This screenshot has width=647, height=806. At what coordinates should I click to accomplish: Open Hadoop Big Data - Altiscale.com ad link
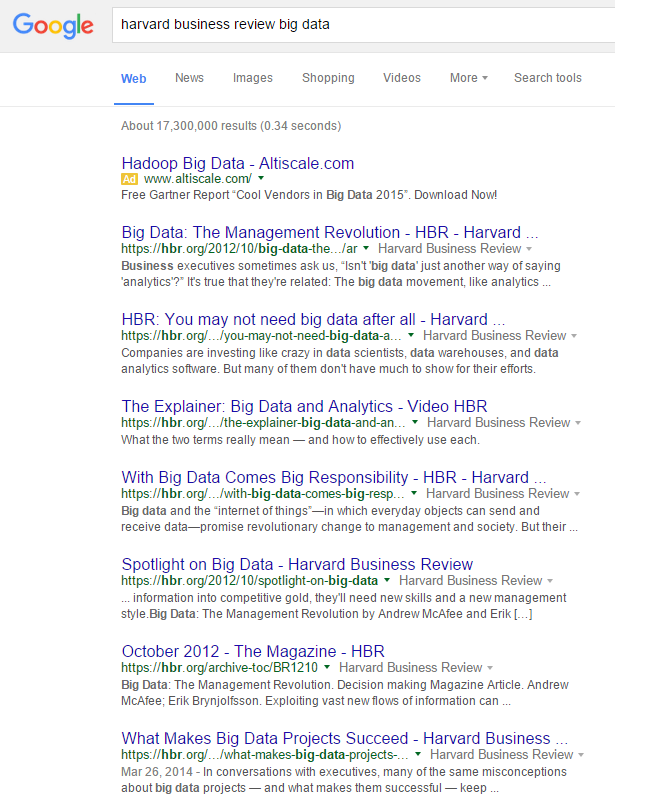coord(237,163)
